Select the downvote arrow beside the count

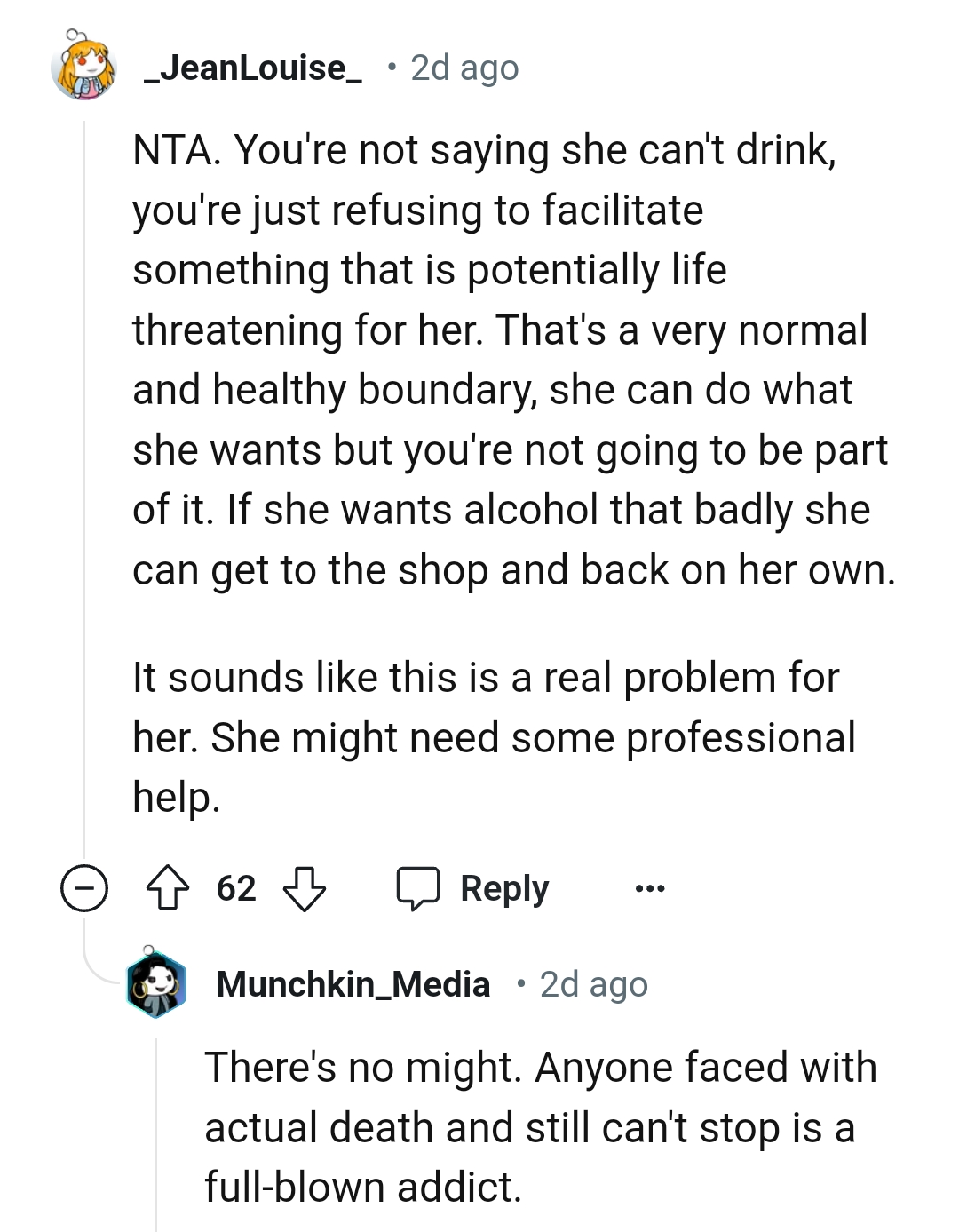[x=304, y=888]
